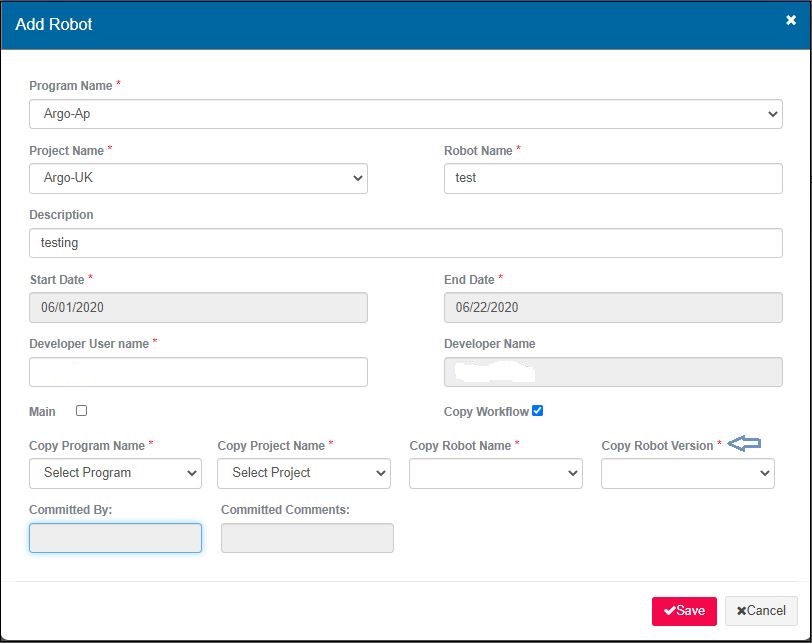Open the Copy Robot Name dropdown
Screen dimensions: 812x643
coord(495,473)
